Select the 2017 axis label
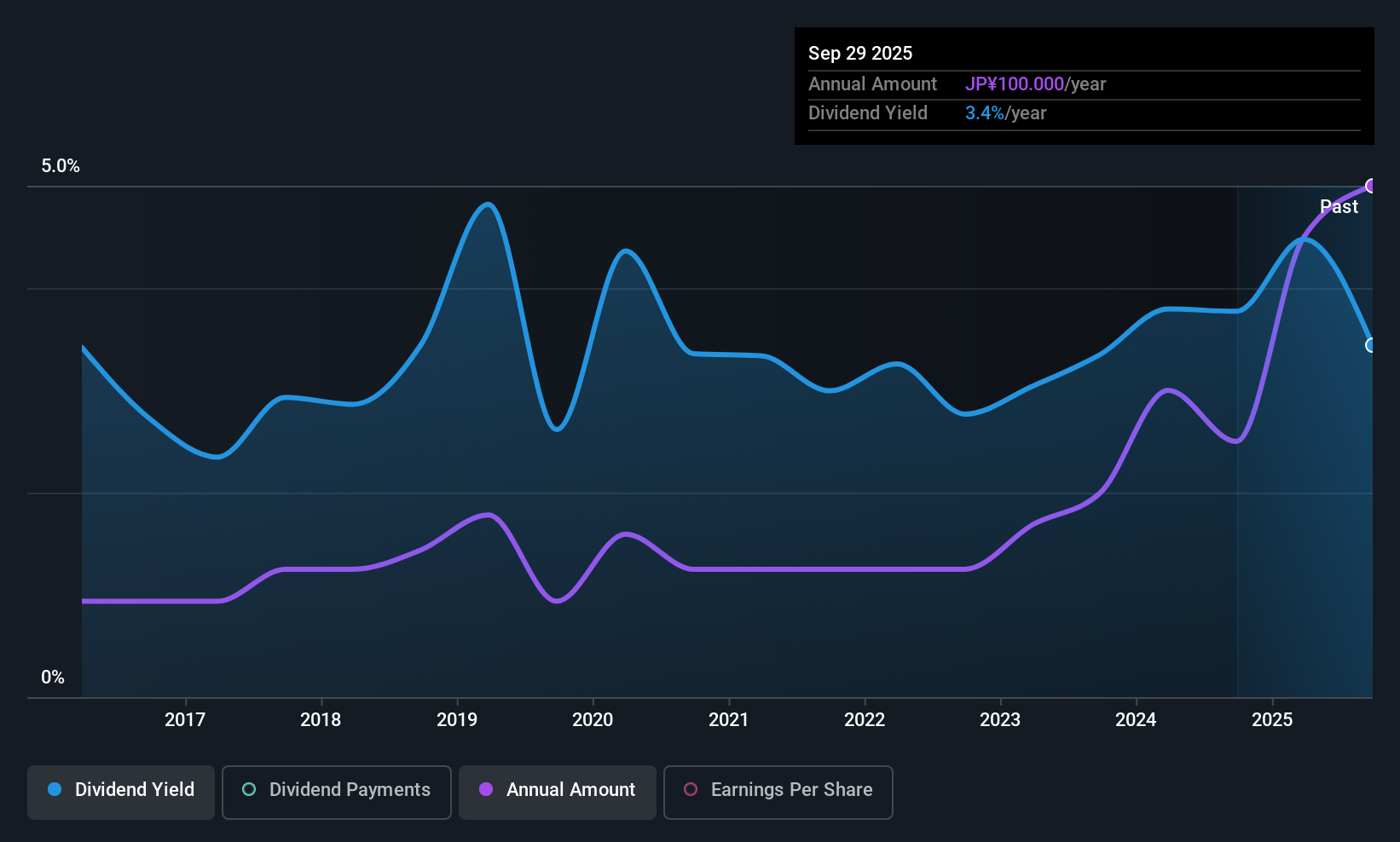 [x=185, y=720]
